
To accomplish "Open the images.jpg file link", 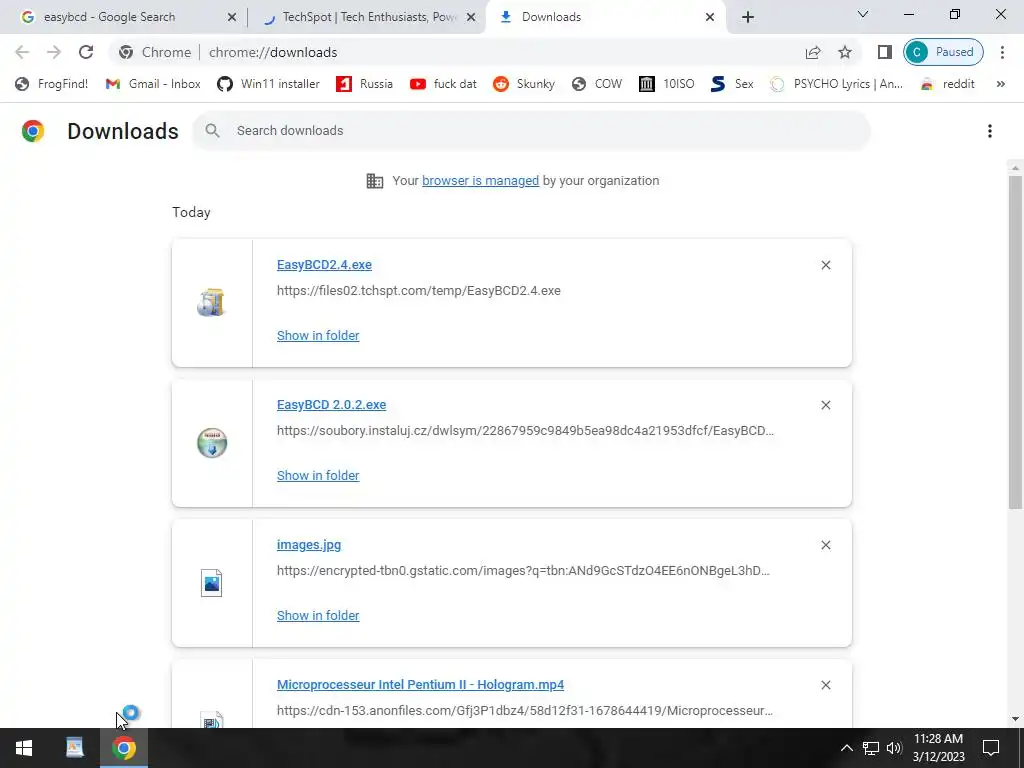I will pyautogui.click(x=309, y=545).
